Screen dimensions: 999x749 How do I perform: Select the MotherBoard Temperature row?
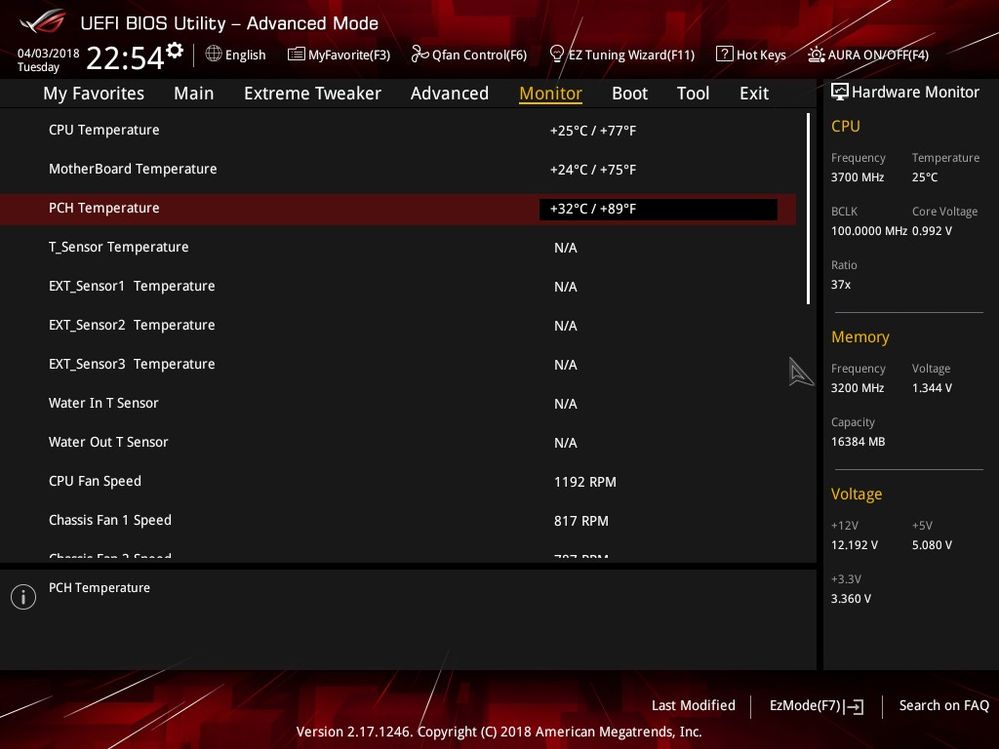398,169
